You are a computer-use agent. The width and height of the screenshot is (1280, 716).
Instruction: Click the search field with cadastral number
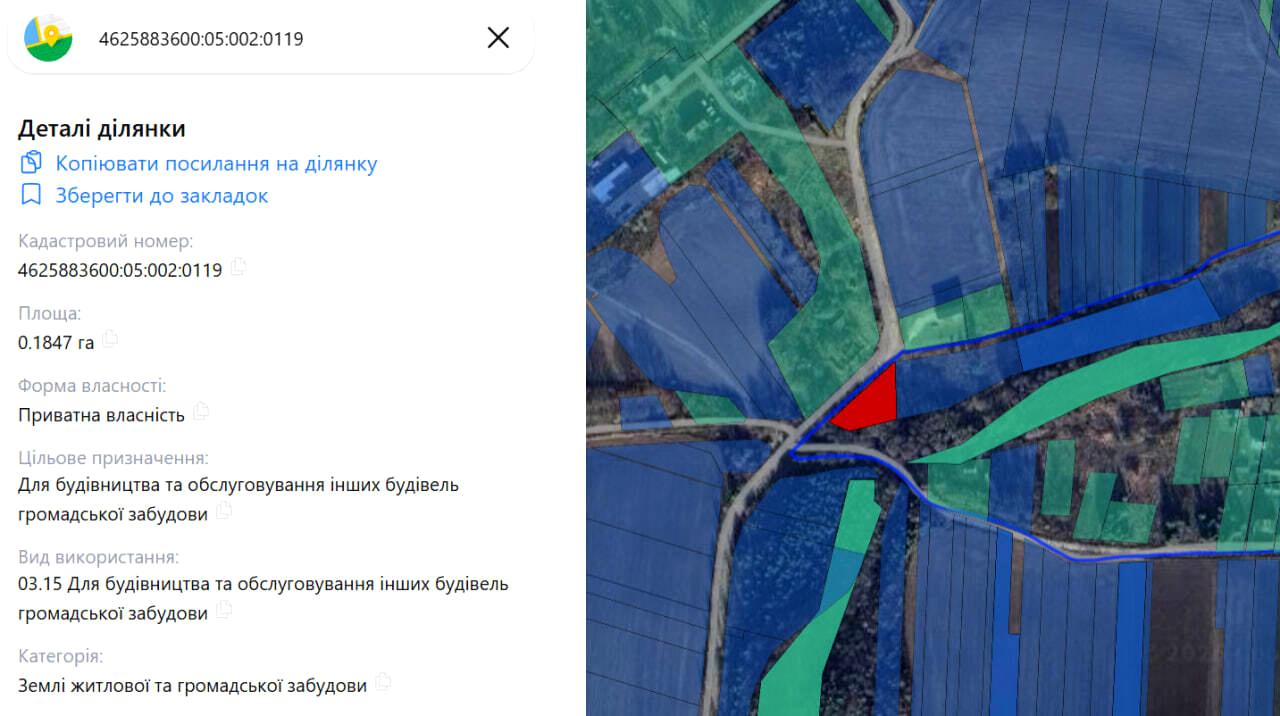pos(270,39)
